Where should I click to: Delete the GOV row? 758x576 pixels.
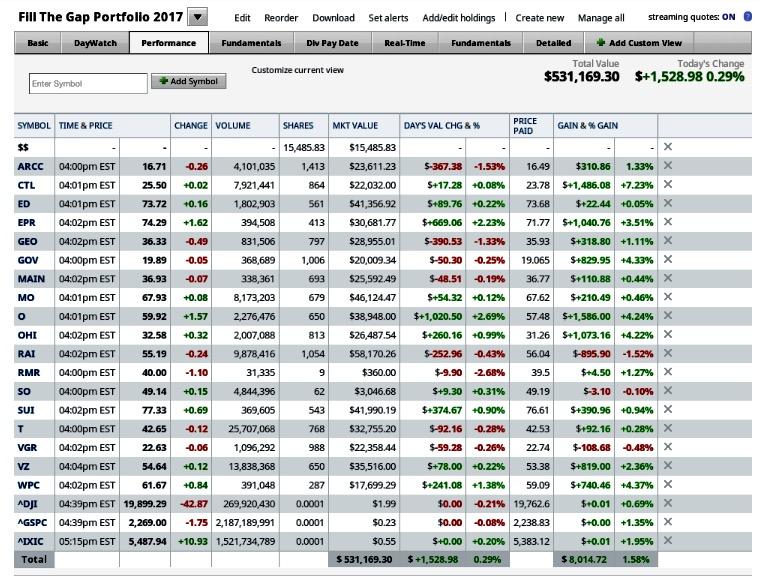click(668, 259)
